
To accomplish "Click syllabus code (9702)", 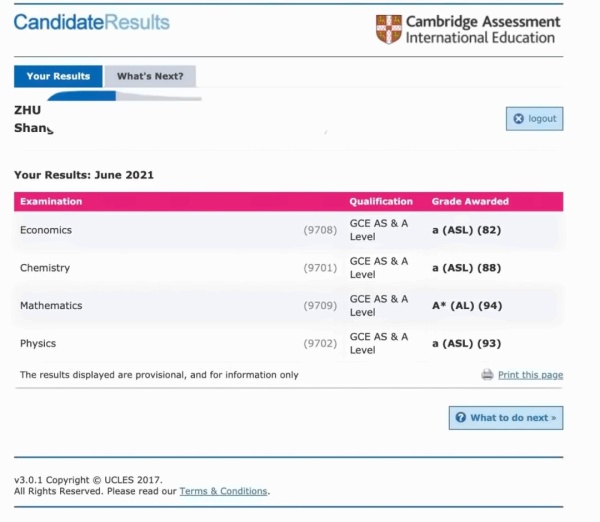I will tap(320, 343).
